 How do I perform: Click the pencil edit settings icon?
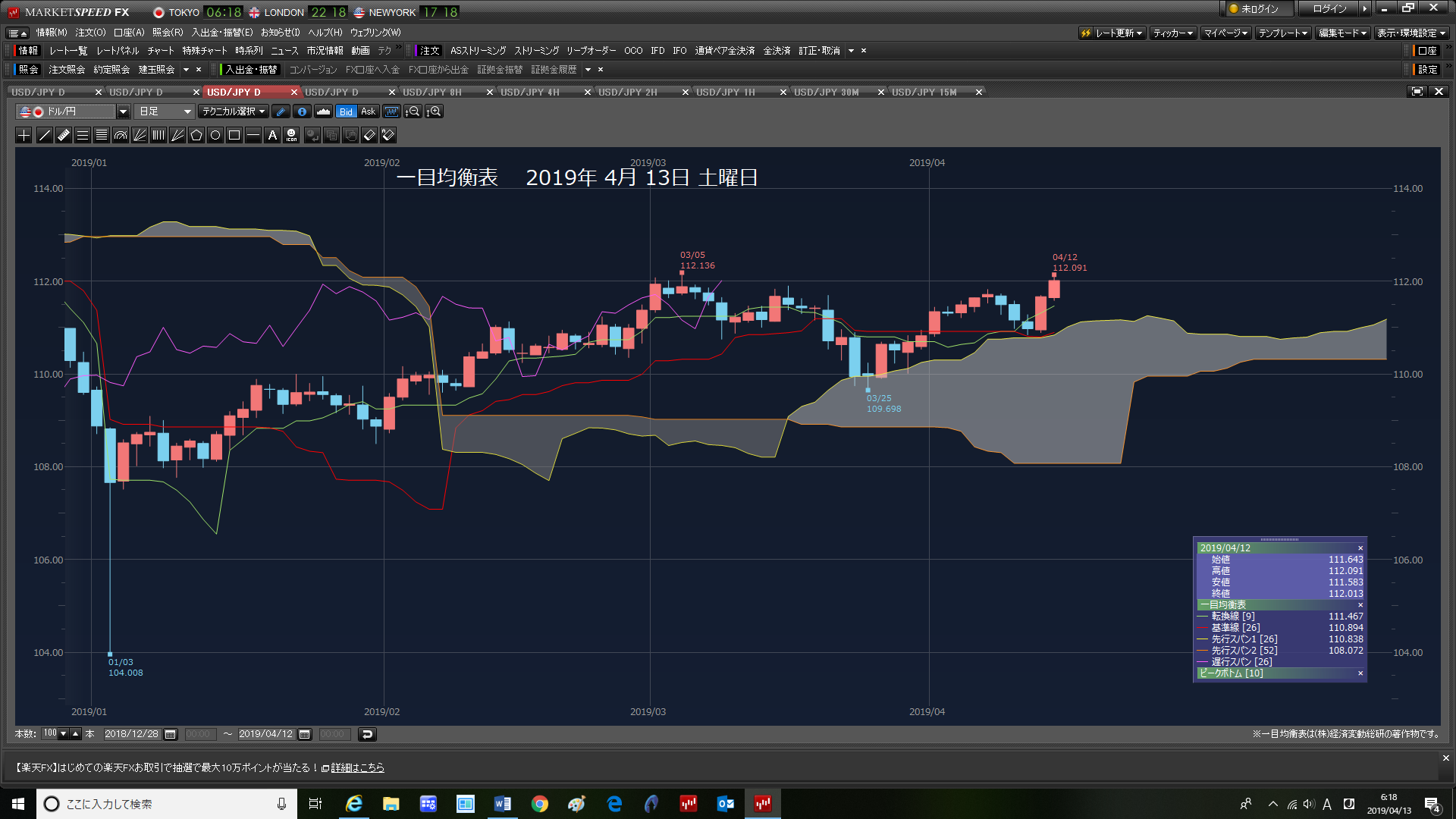click(x=281, y=111)
